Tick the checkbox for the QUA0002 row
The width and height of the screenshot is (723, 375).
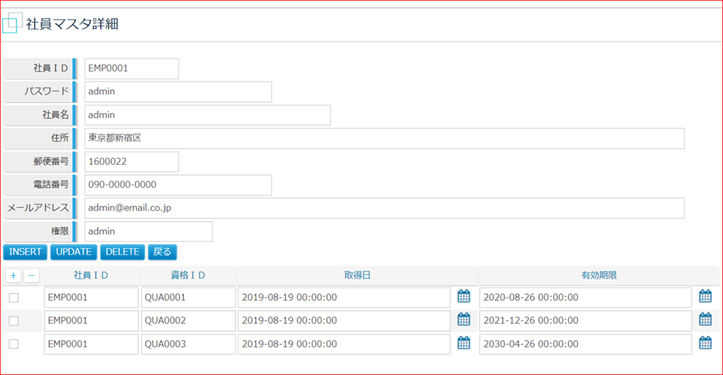tap(14, 321)
